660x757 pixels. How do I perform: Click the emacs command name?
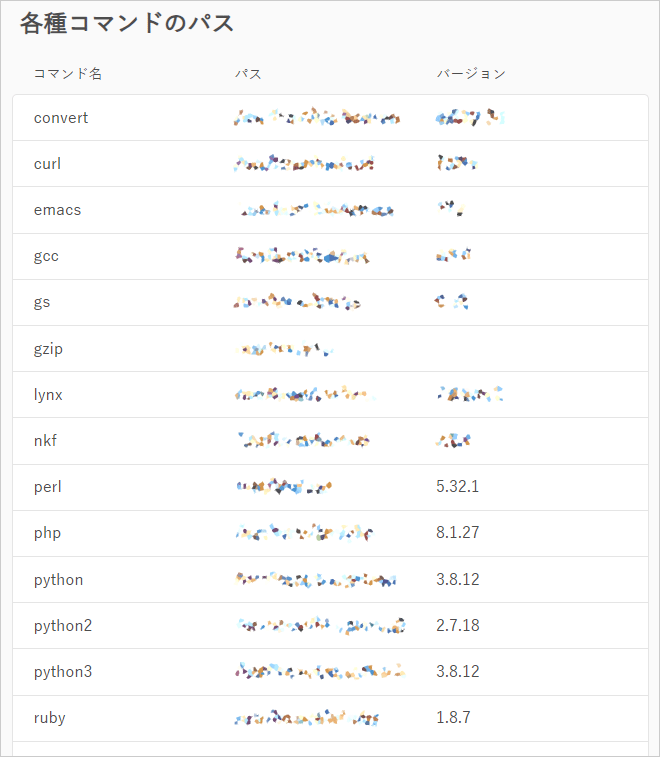click(57, 210)
